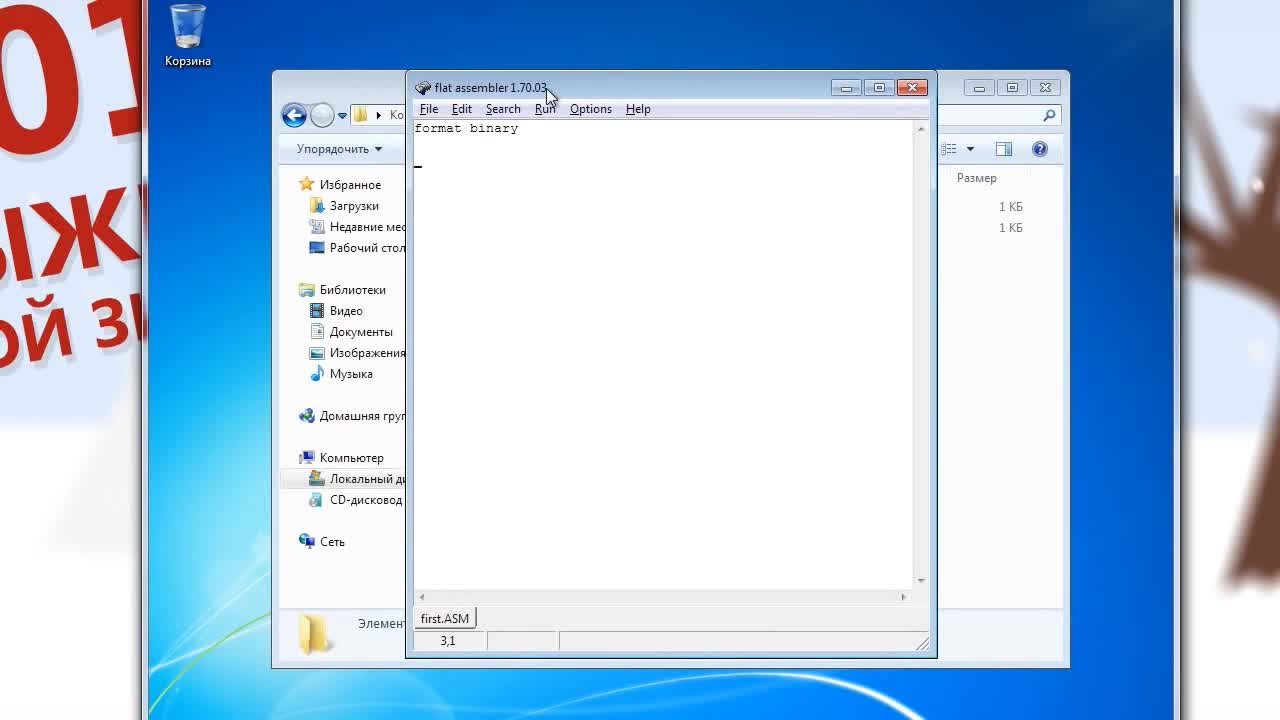Viewport: 1280px width, 720px height.
Task: Click the Избранное star icon
Action: 307,184
